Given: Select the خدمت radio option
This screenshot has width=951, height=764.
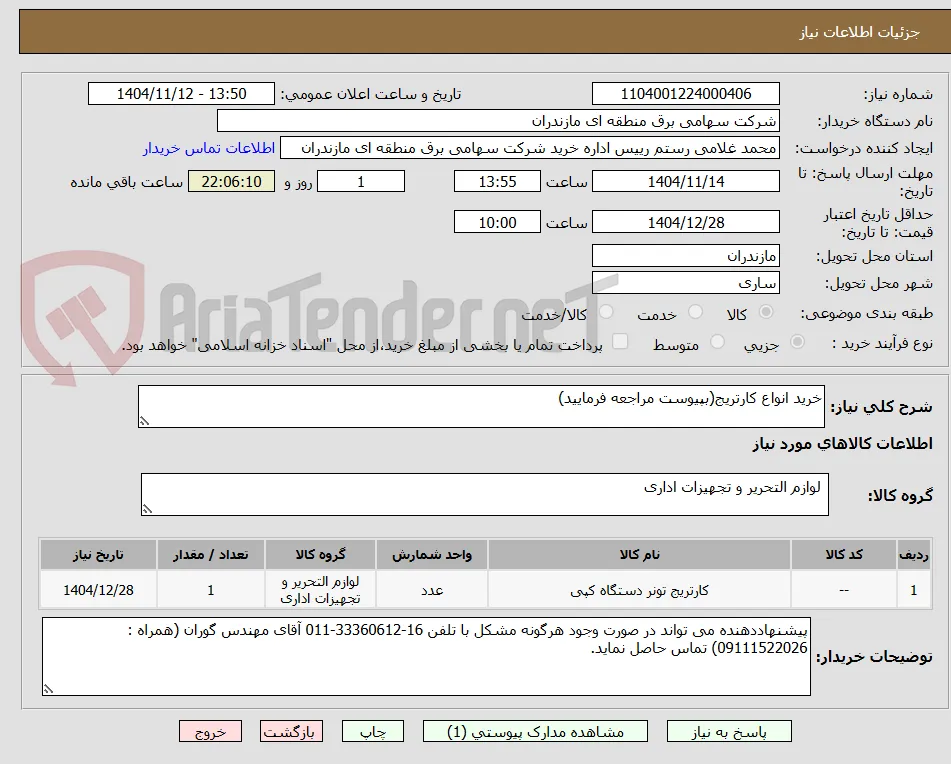Looking at the screenshot, I should tap(696, 312).
